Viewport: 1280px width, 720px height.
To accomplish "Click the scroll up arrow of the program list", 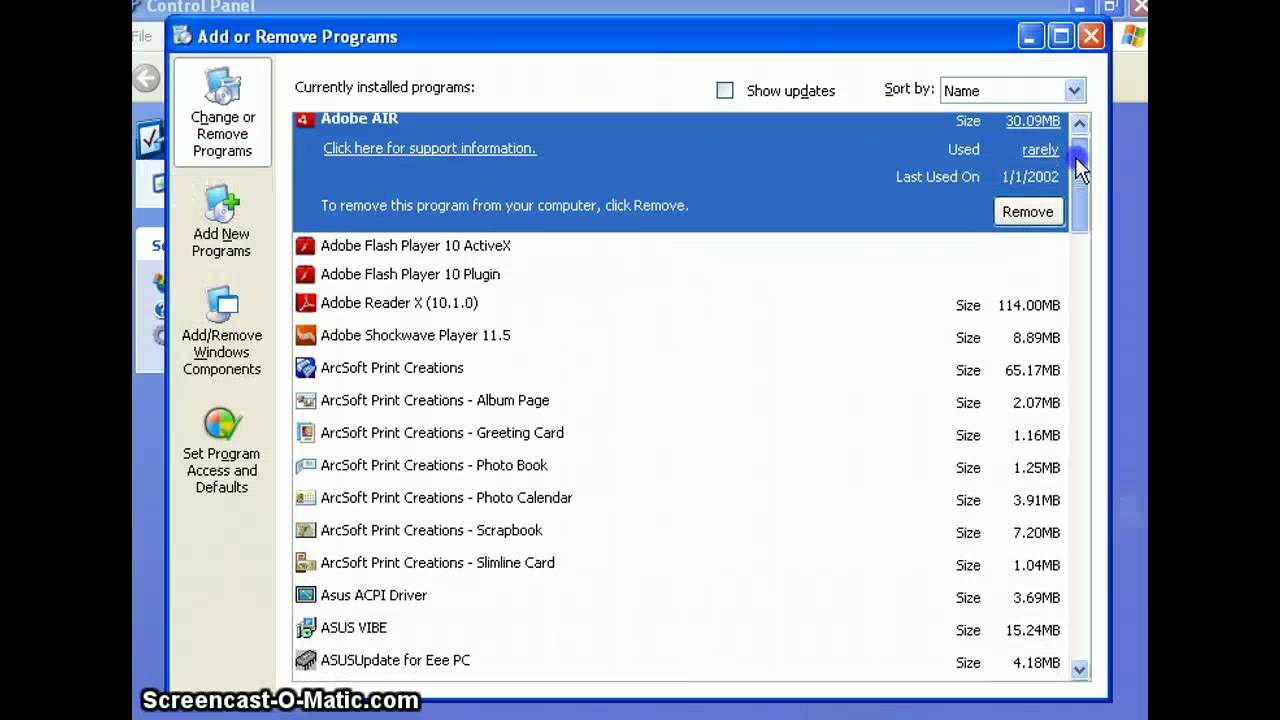I will tap(1079, 123).
